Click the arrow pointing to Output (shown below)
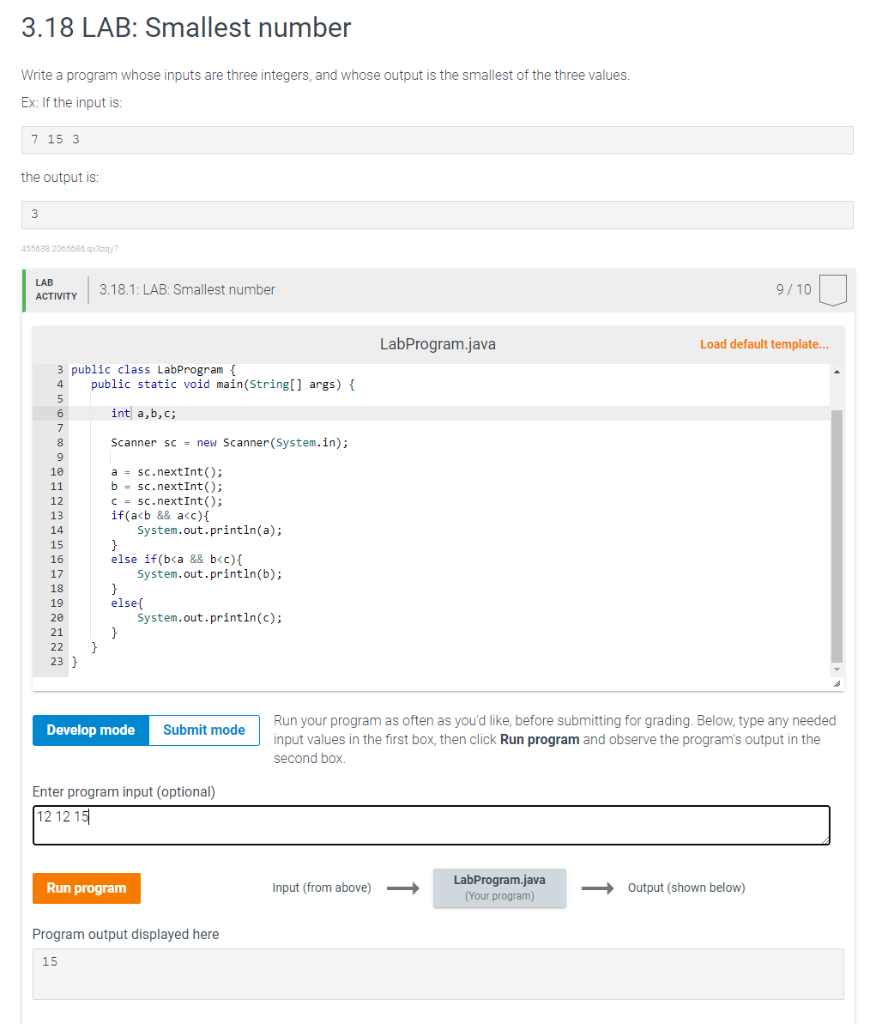Viewport: 888px width, 1024px height. pyautogui.click(x=599, y=887)
